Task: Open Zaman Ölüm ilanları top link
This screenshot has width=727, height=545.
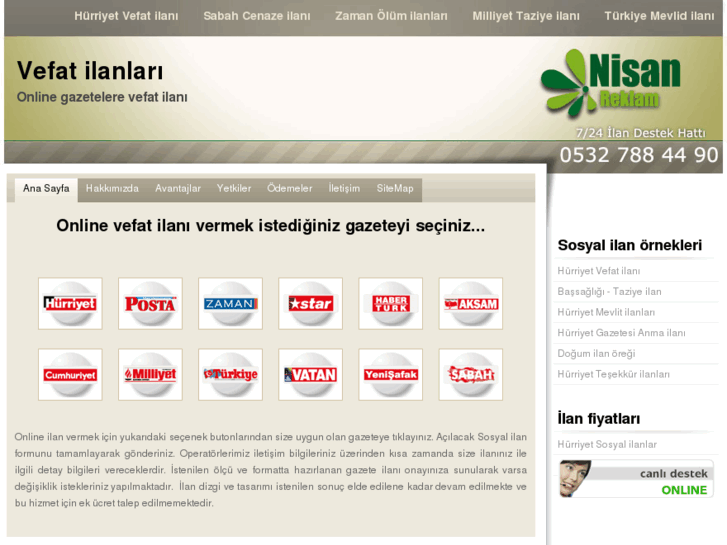Action: (391, 16)
